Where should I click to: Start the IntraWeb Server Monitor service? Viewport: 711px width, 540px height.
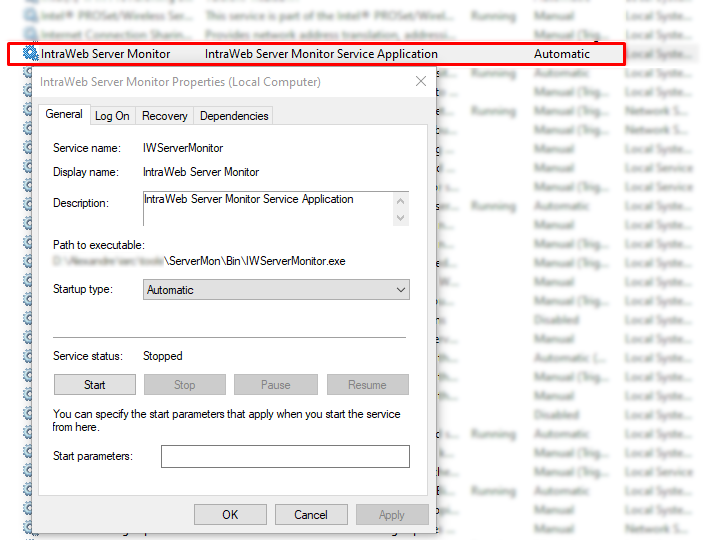click(x=95, y=384)
